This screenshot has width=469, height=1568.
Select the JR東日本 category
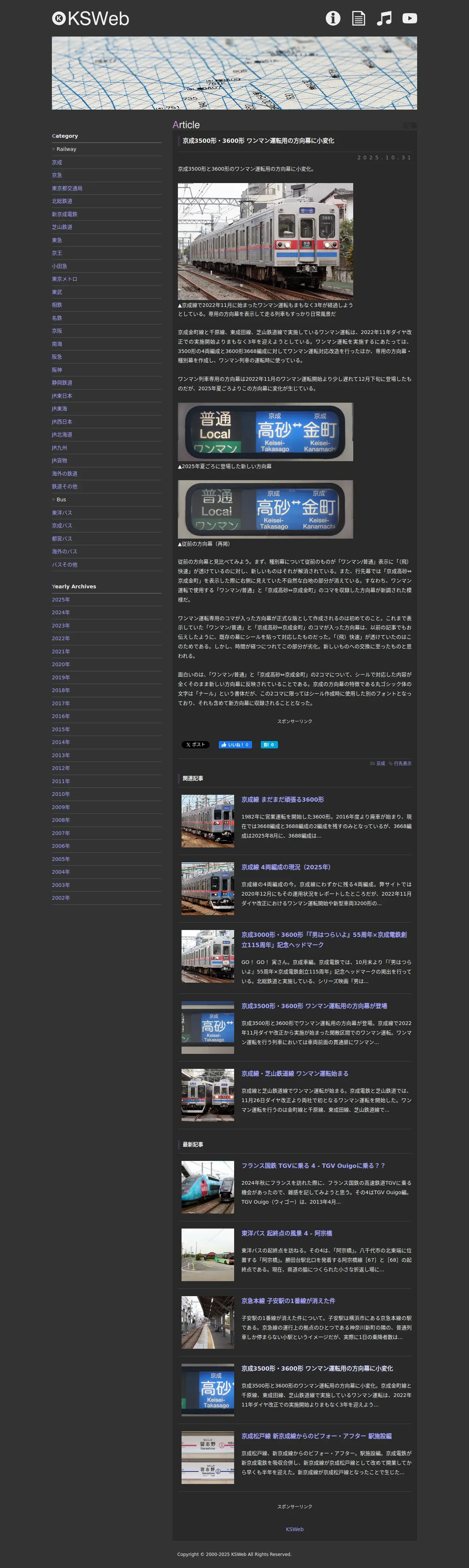(62, 396)
